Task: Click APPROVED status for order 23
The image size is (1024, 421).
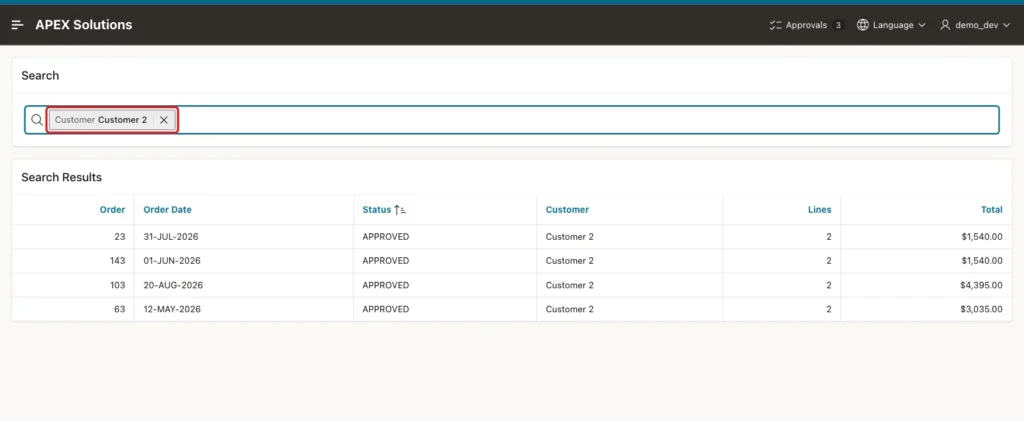Action: coord(386,236)
